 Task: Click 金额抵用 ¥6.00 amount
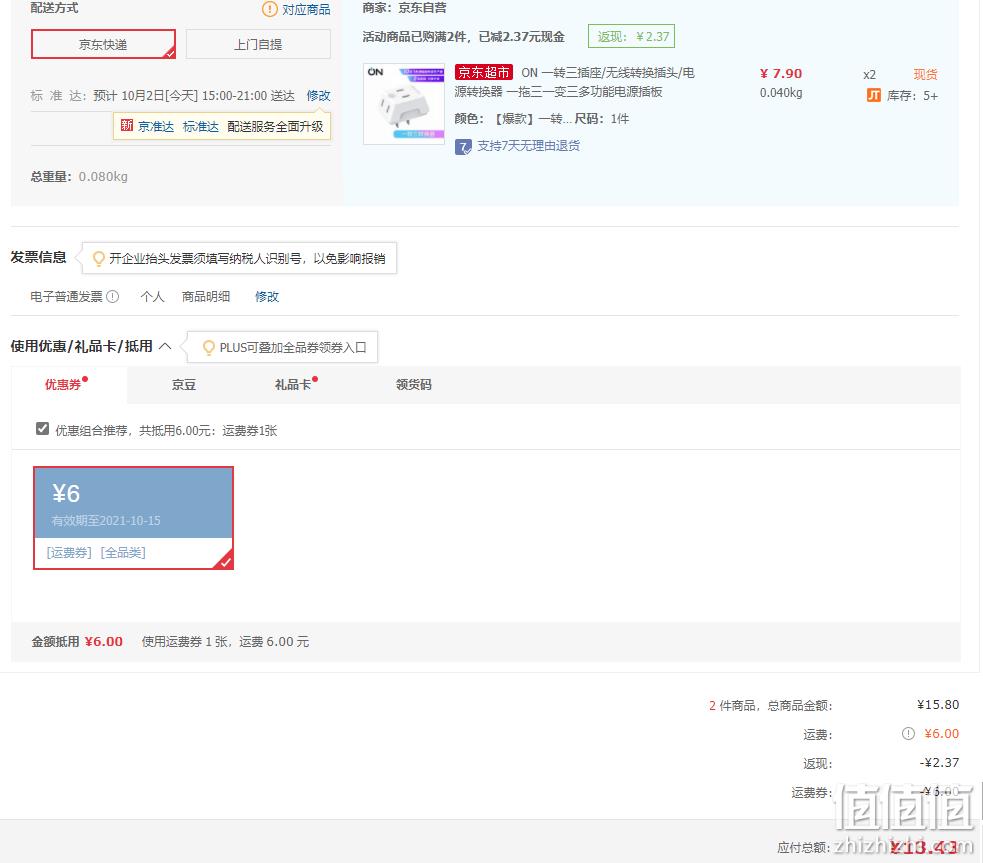click(x=103, y=641)
